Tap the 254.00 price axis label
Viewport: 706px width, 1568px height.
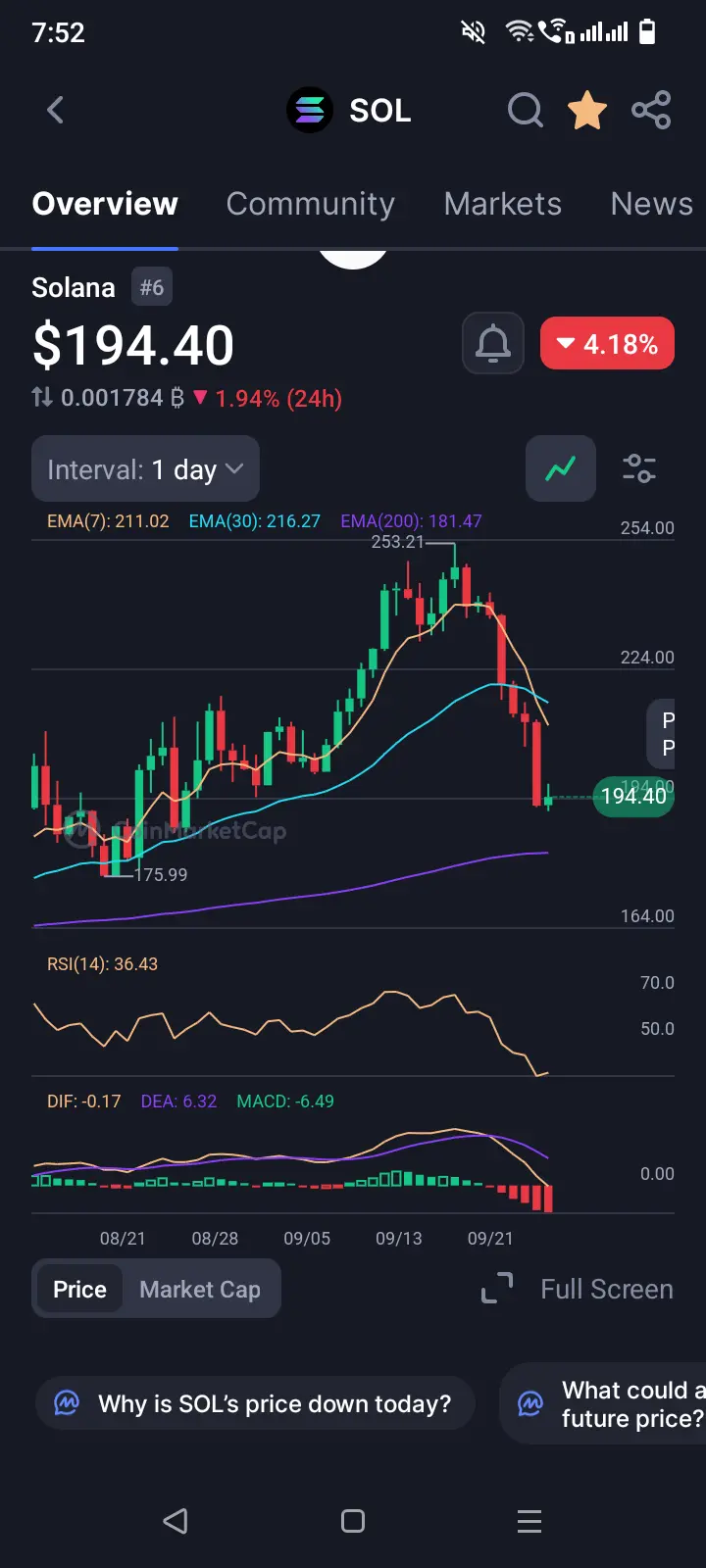point(647,528)
